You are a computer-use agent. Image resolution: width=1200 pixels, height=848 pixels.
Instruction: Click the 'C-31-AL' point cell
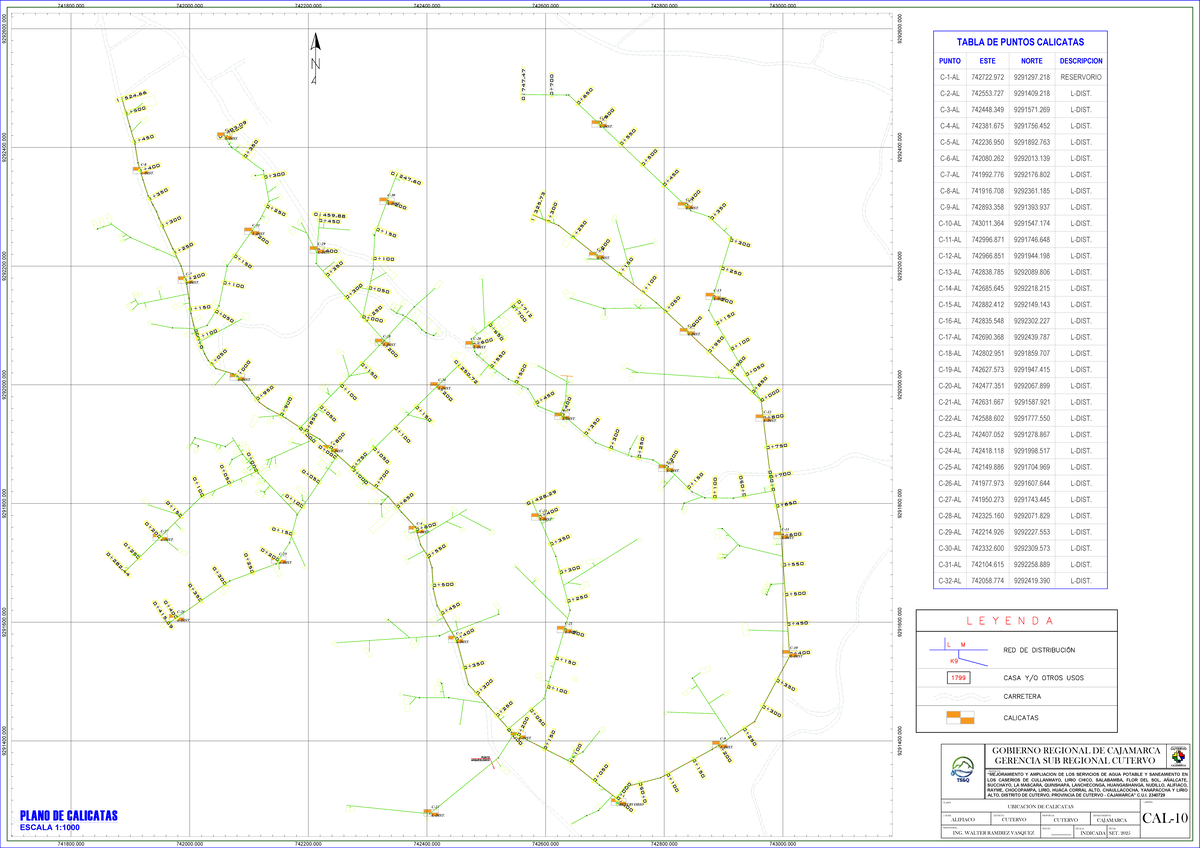[949, 564]
